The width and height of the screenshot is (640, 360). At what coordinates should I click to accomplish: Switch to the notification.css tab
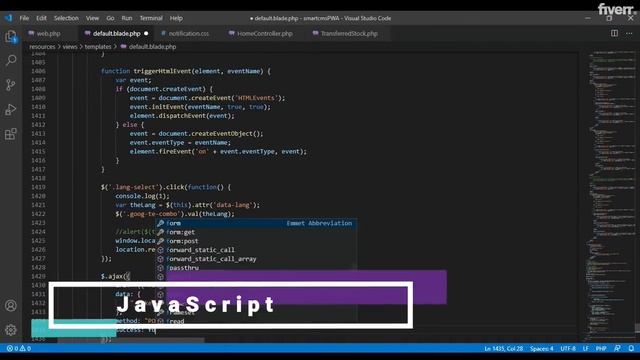point(189,33)
